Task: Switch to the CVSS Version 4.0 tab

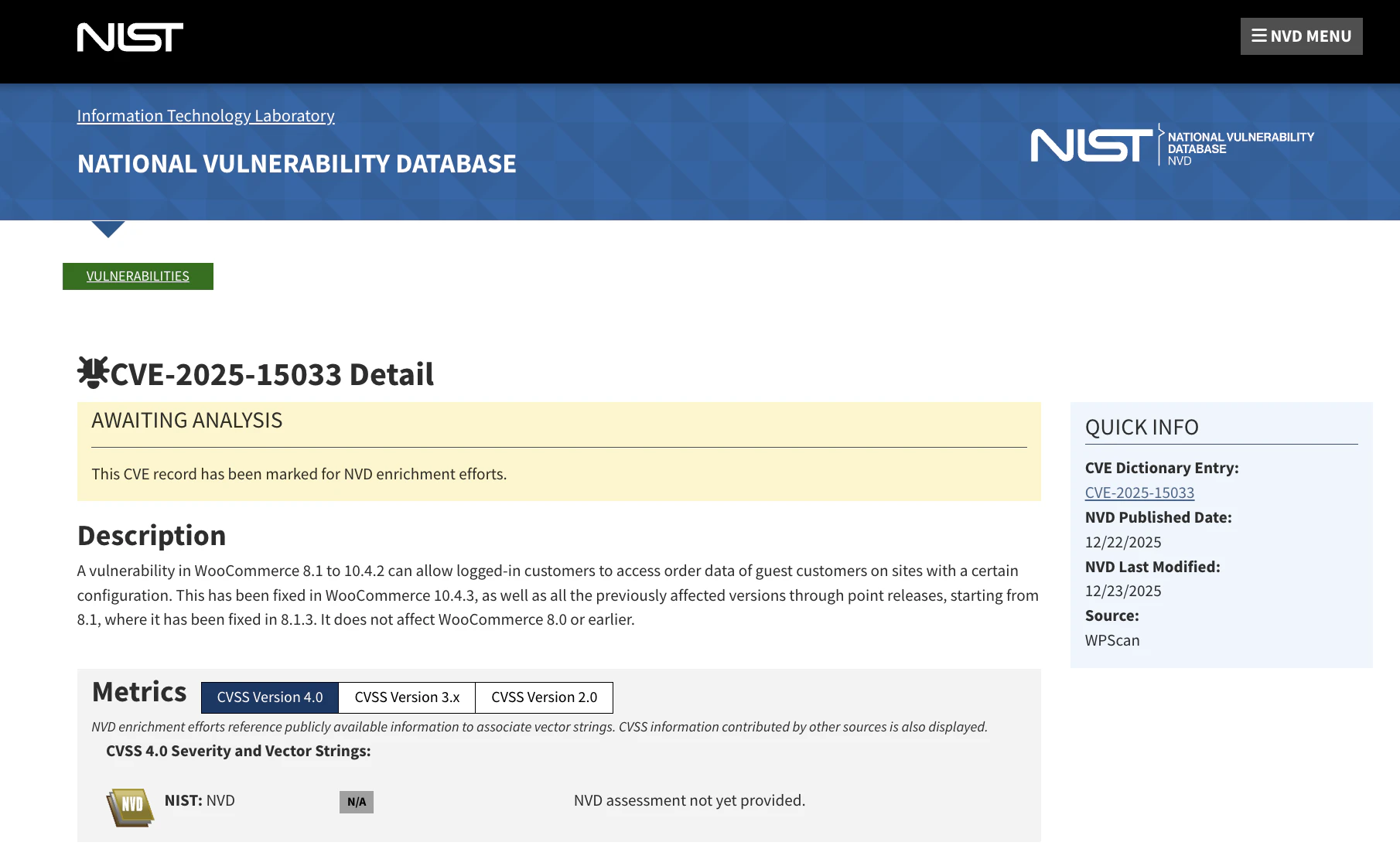Action: click(270, 697)
